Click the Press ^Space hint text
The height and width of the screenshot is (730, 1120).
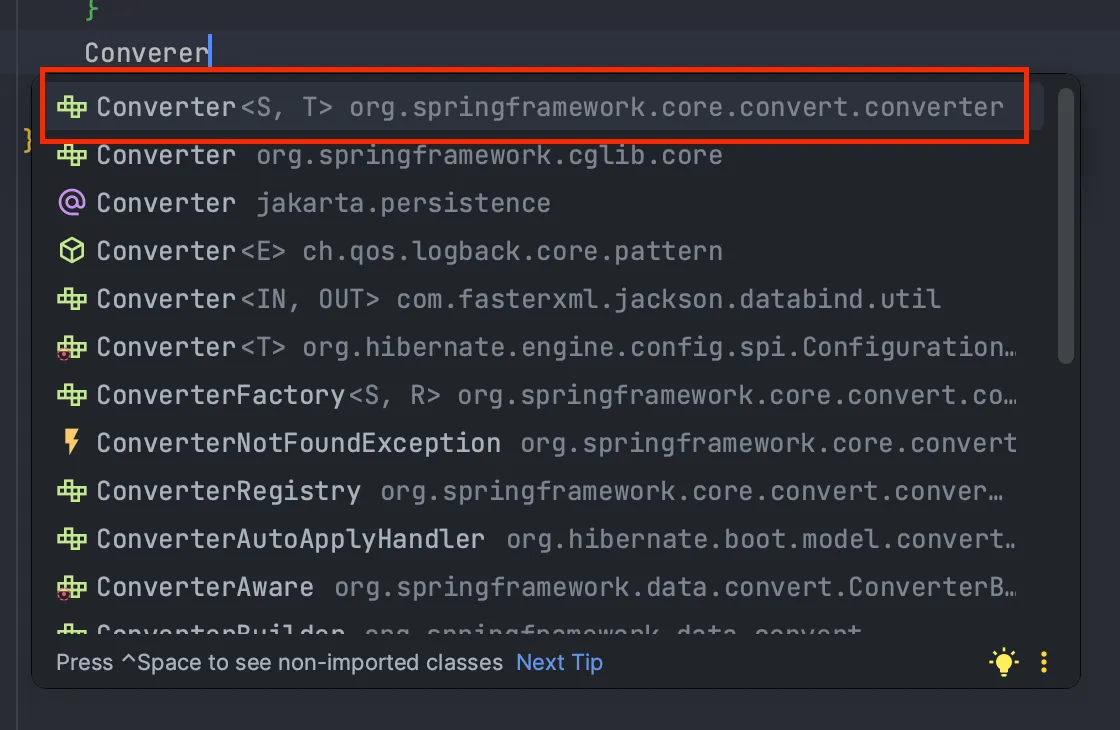point(280,662)
